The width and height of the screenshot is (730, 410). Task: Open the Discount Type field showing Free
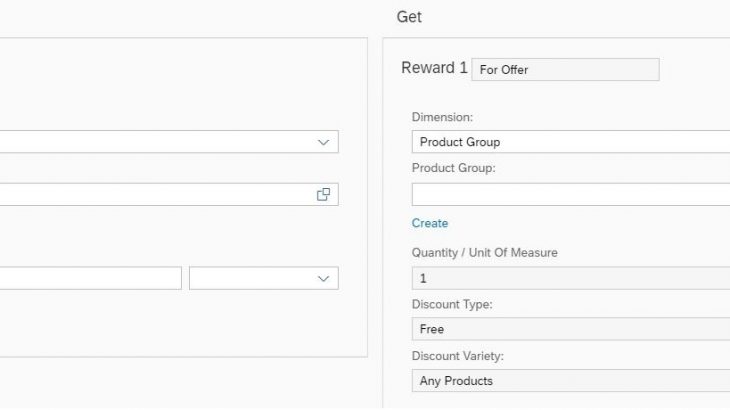571,329
